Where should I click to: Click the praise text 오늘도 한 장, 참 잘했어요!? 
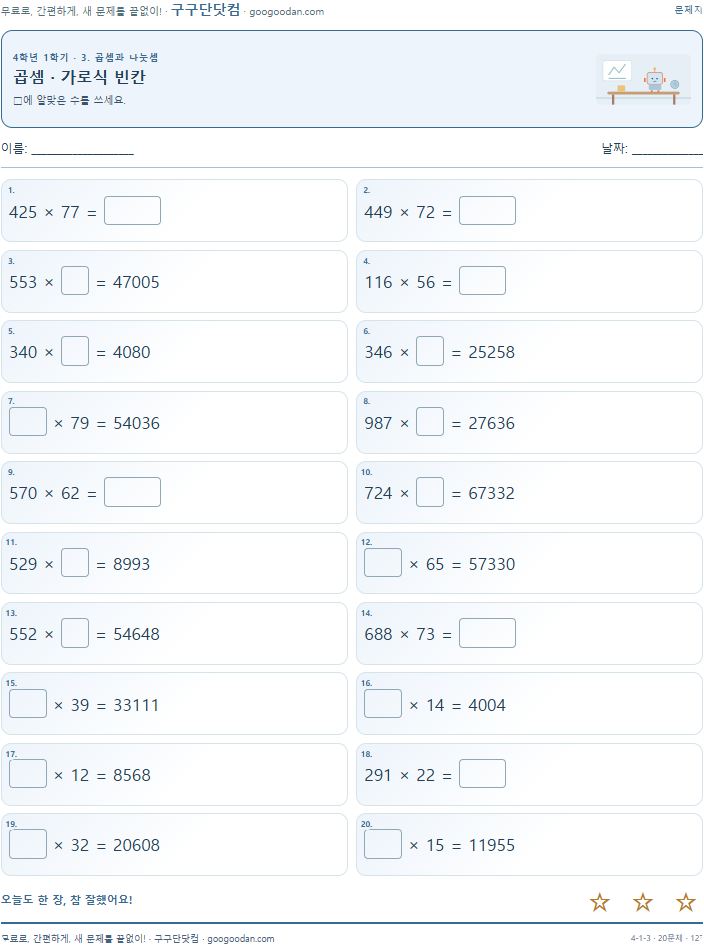point(67,899)
